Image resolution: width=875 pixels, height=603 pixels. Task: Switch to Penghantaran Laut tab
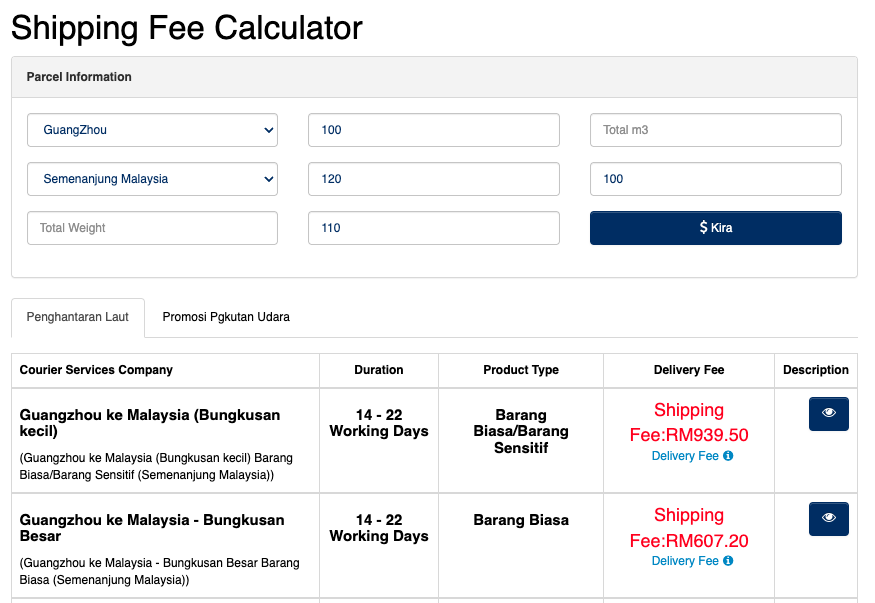[78, 317]
